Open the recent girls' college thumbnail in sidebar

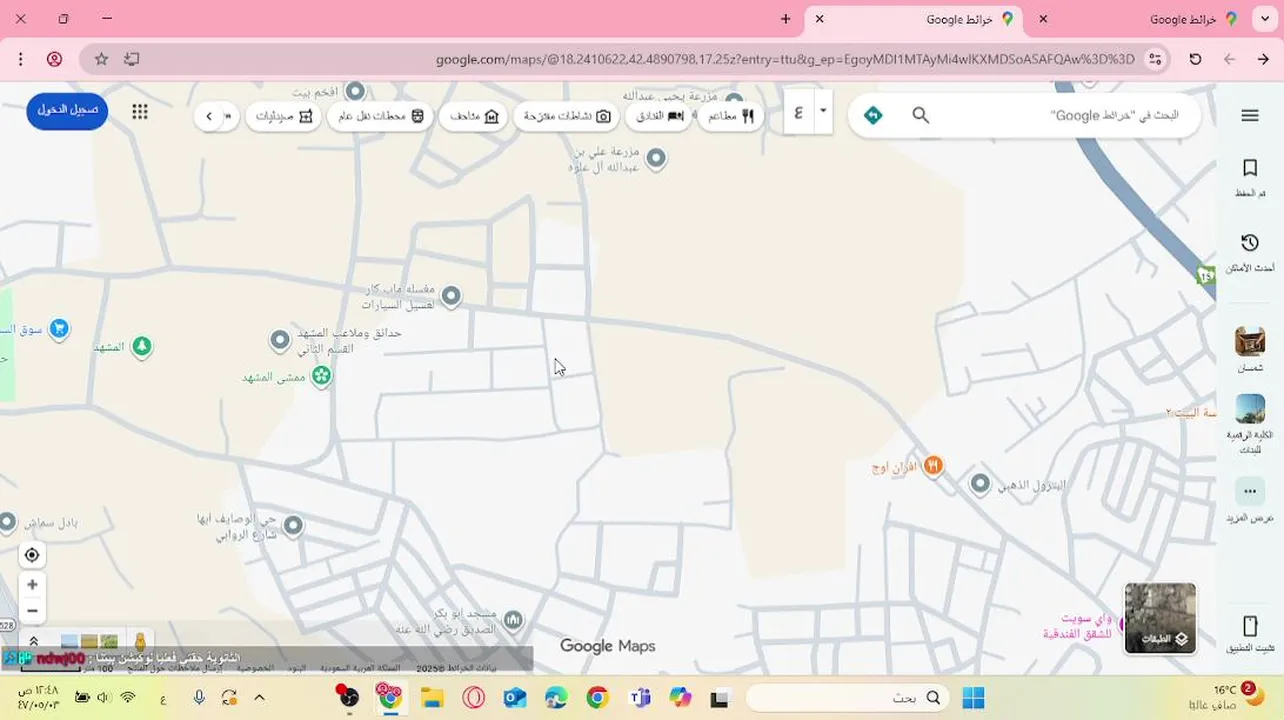point(1249,409)
